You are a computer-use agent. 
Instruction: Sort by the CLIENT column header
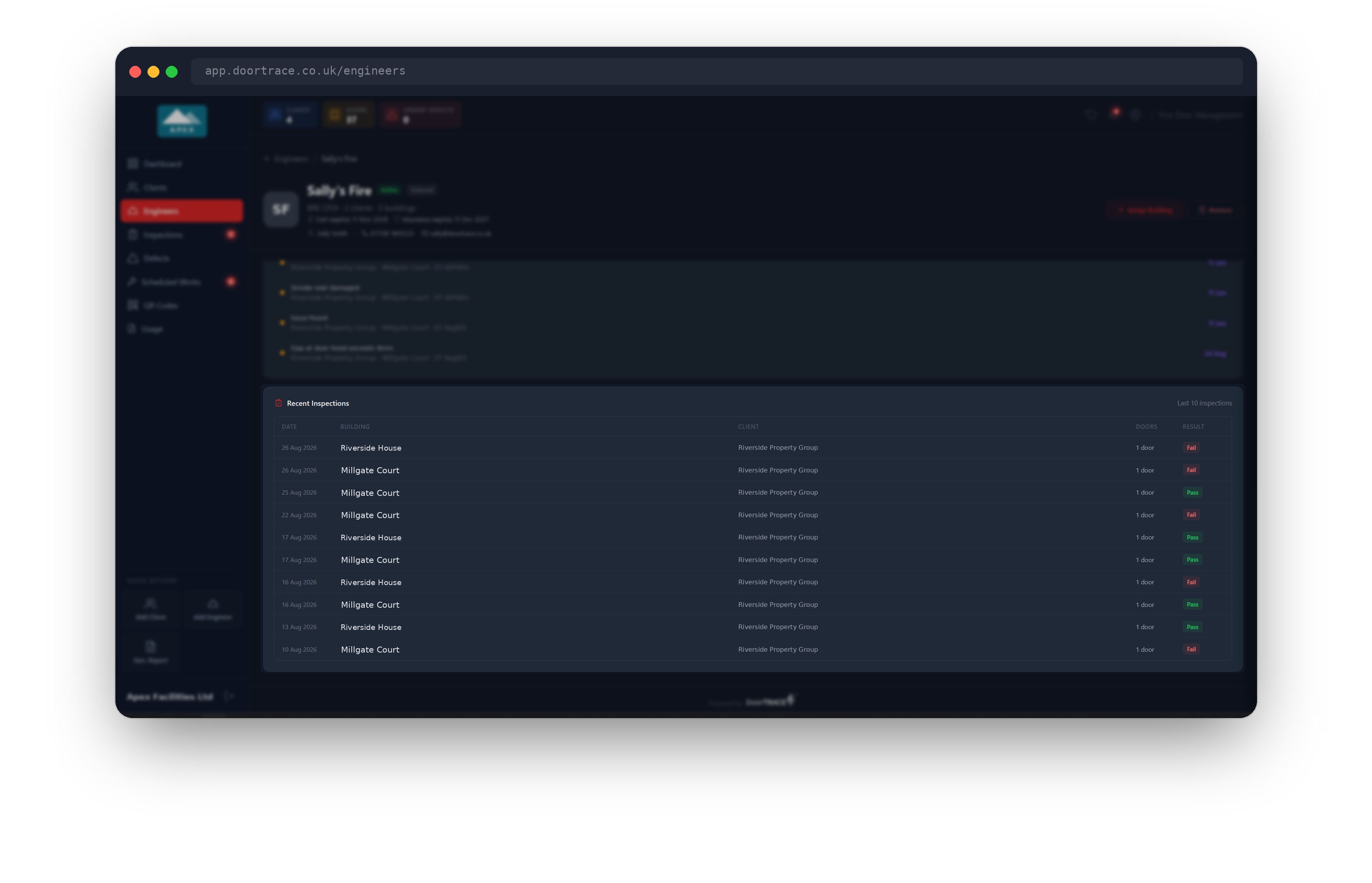pyautogui.click(x=748, y=426)
